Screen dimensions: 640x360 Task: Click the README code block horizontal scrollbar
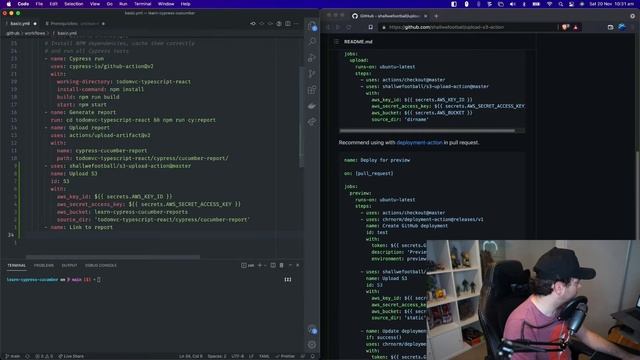427,131
